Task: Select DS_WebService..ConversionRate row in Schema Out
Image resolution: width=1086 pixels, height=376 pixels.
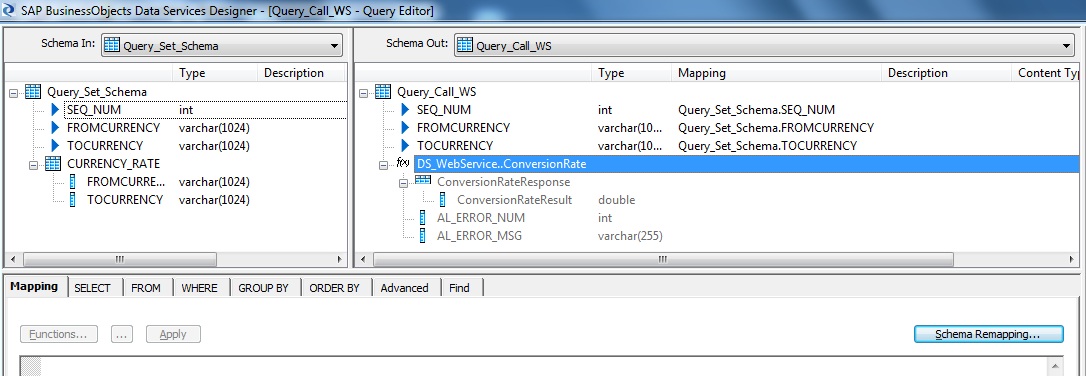Action: click(747, 164)
